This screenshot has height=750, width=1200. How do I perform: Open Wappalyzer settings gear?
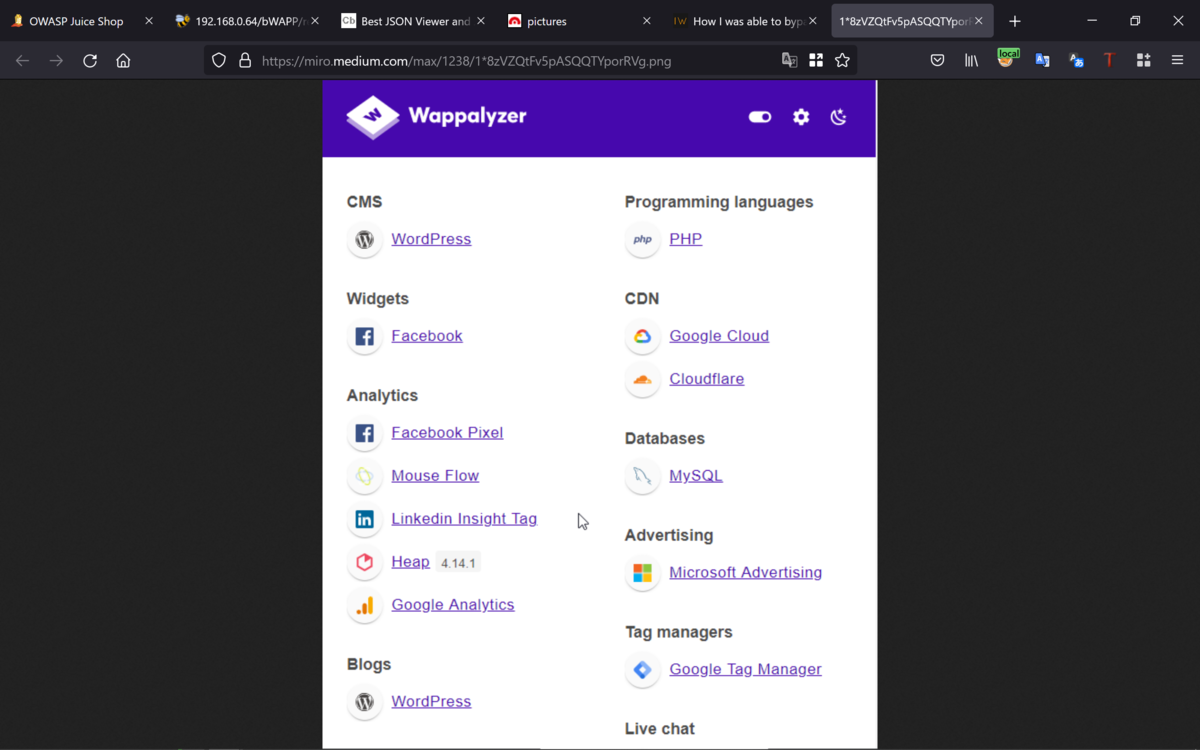coord(801,117)
